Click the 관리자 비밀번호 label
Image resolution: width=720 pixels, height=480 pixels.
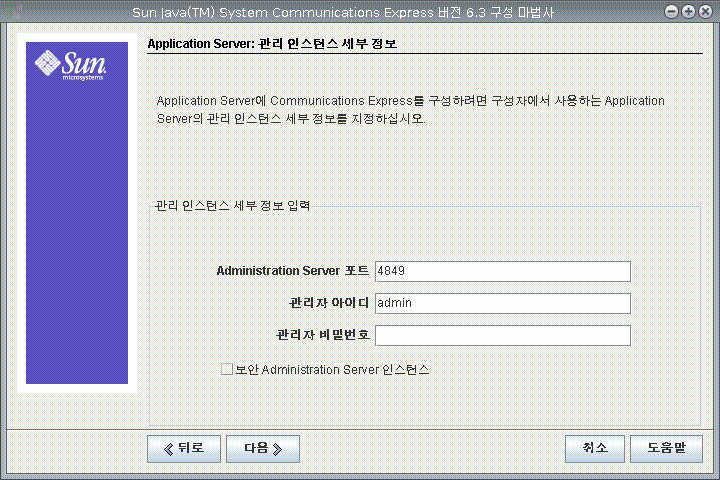[322, 335]
